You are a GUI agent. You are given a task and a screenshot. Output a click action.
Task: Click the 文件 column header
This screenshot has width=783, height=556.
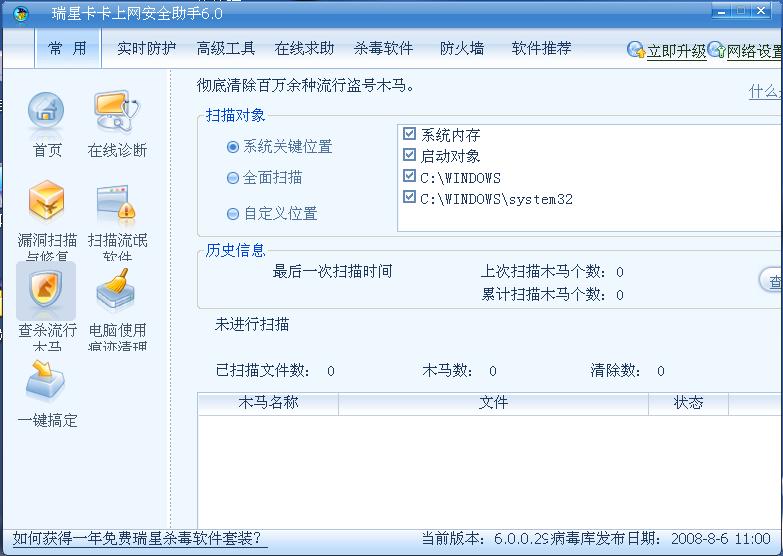tap(493, 403)
